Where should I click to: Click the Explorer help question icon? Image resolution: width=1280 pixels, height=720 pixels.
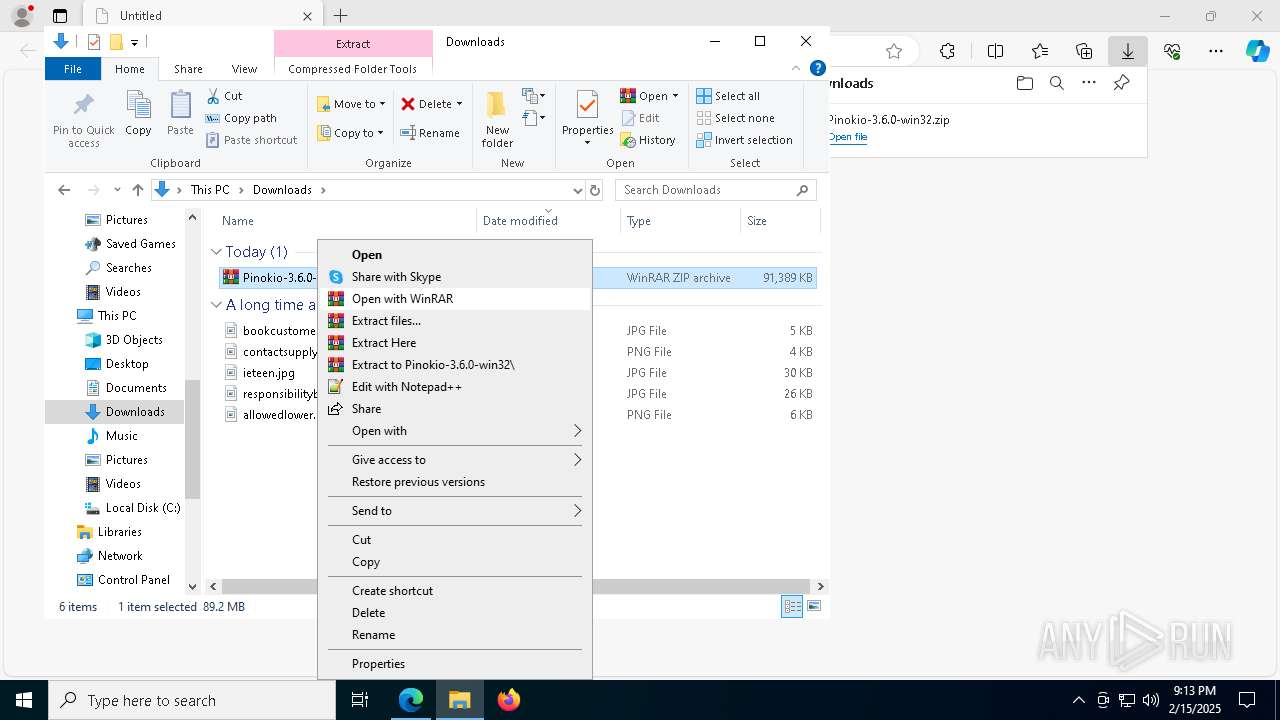click(x=817, y=69)
